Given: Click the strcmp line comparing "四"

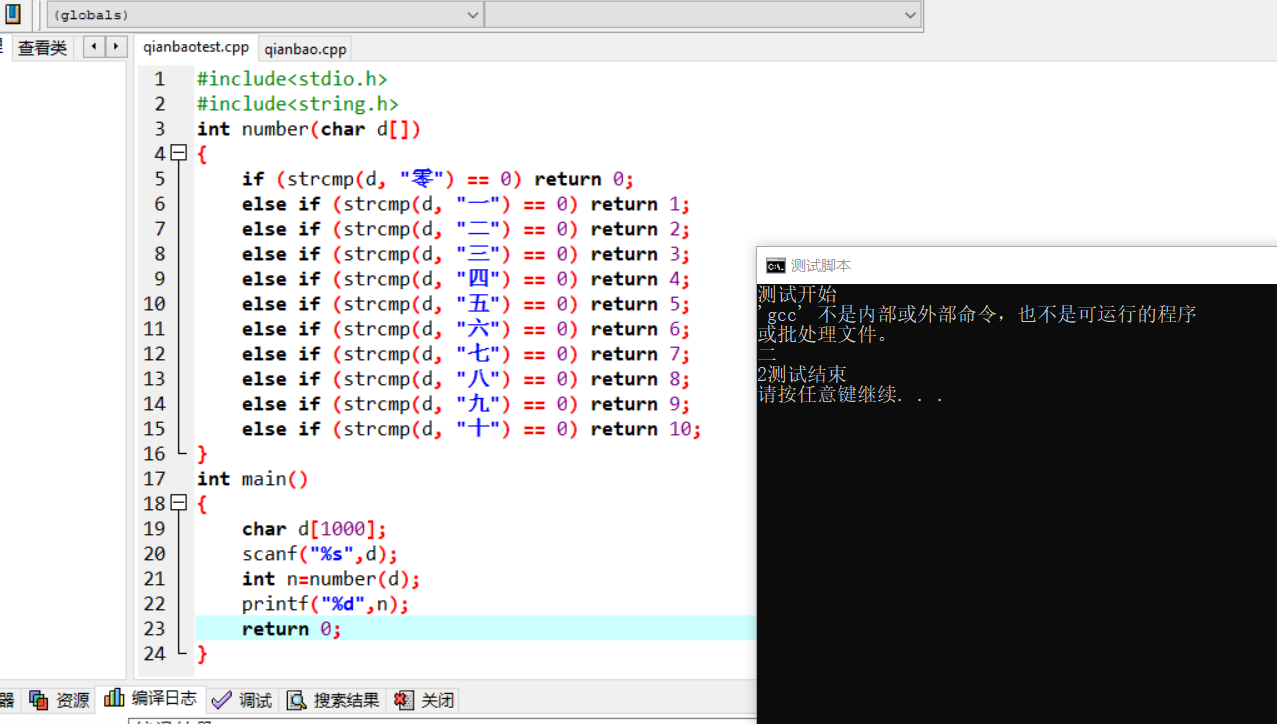Looking at the screenshot, I should [466, 279].
